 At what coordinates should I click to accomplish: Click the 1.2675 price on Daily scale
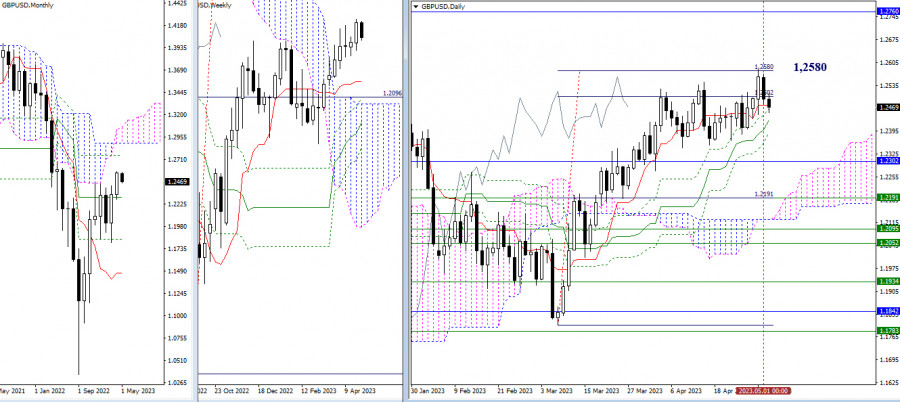(x=887, y=40)
